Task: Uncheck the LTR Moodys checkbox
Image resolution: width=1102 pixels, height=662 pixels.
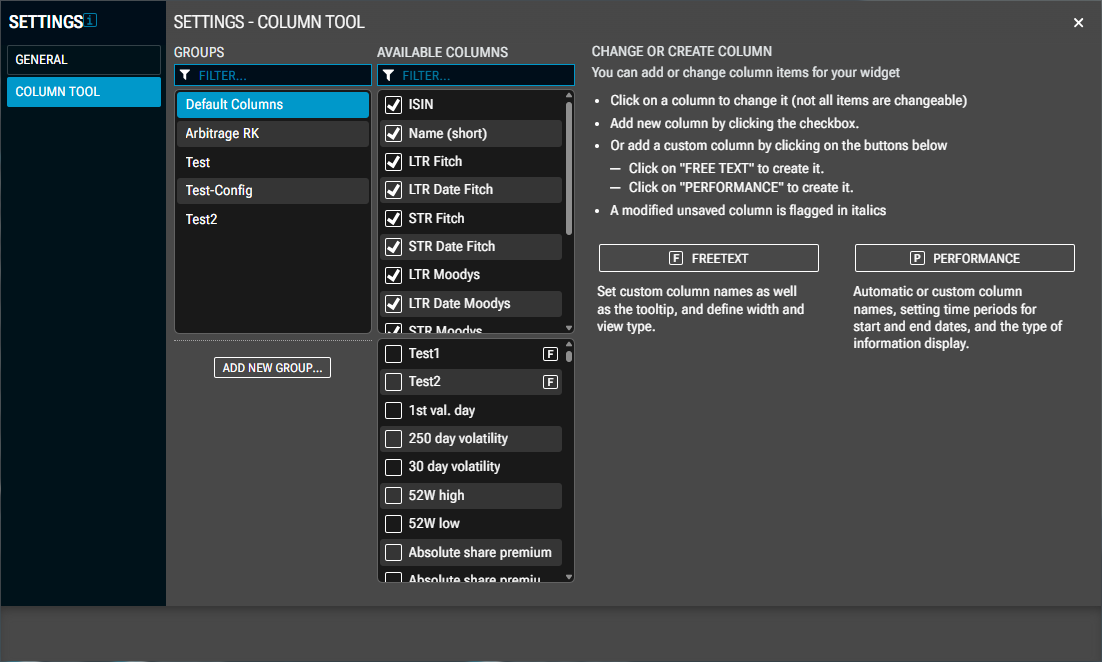Action: tap(394, 275)
